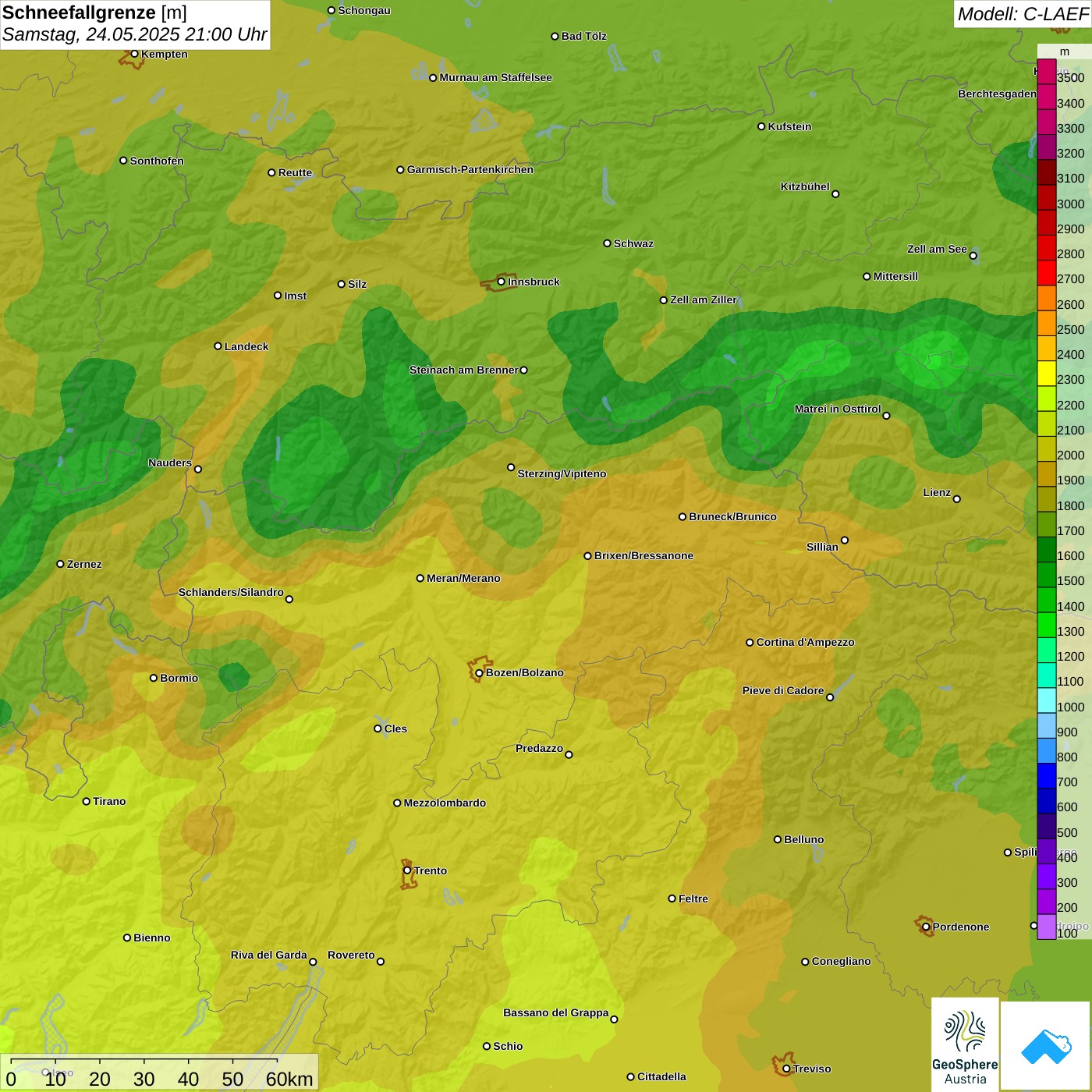1092x1092 pixels.
Task: Select the 3500 m legend color
Action: click(1046, 72)
